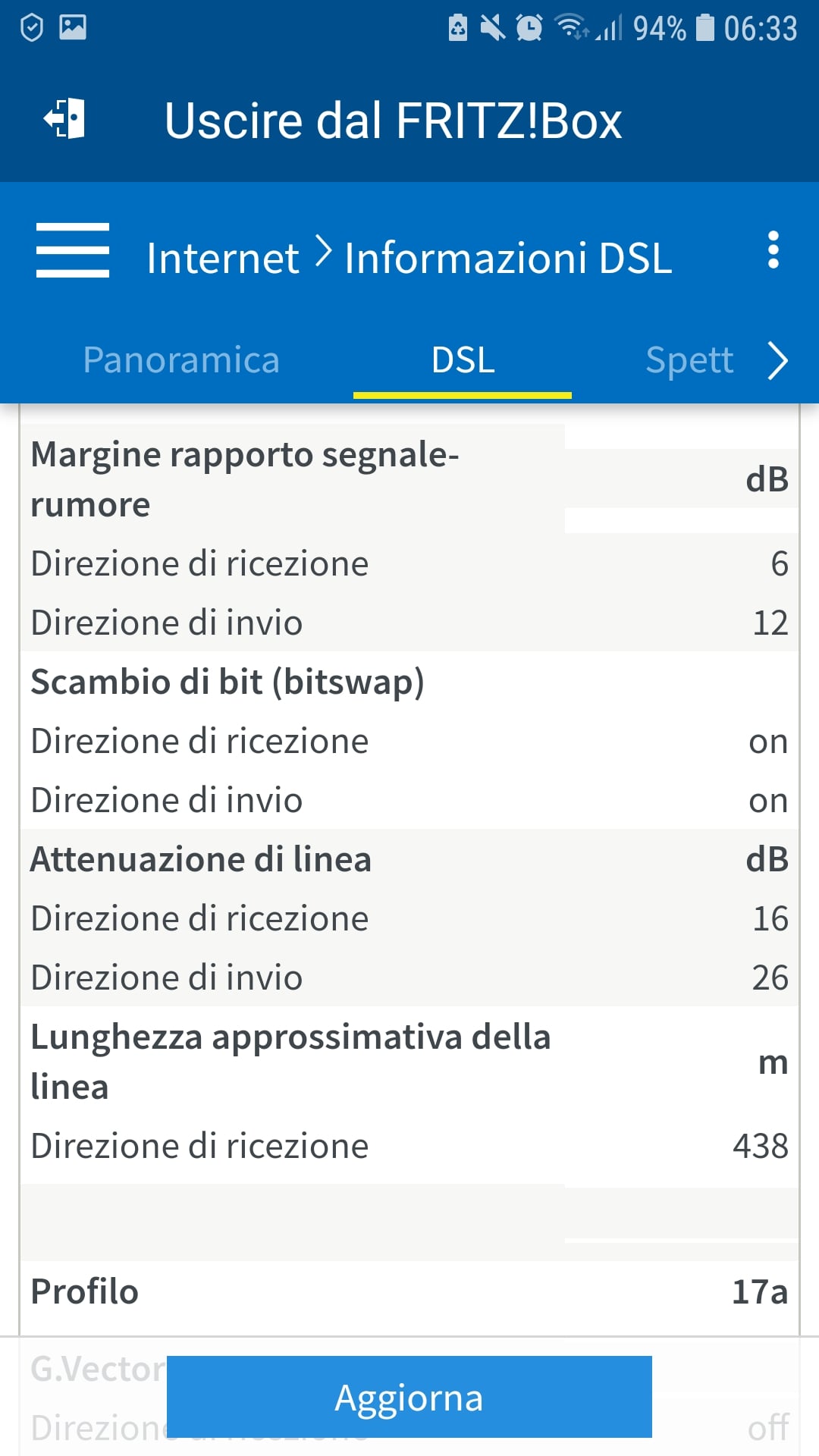Select the DSL tab

click(x=463, y=360)
